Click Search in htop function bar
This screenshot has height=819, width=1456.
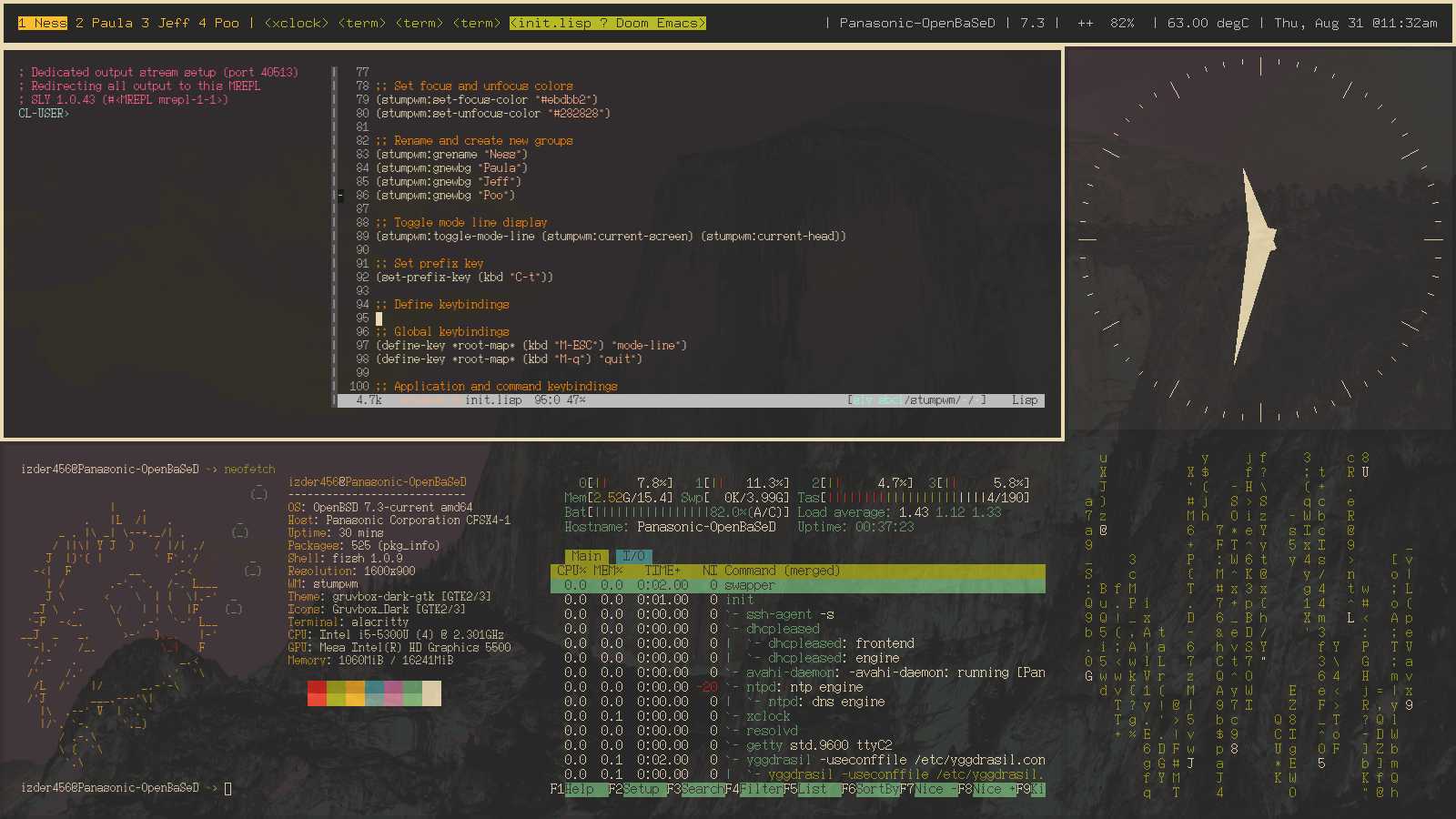coord(703,789)
